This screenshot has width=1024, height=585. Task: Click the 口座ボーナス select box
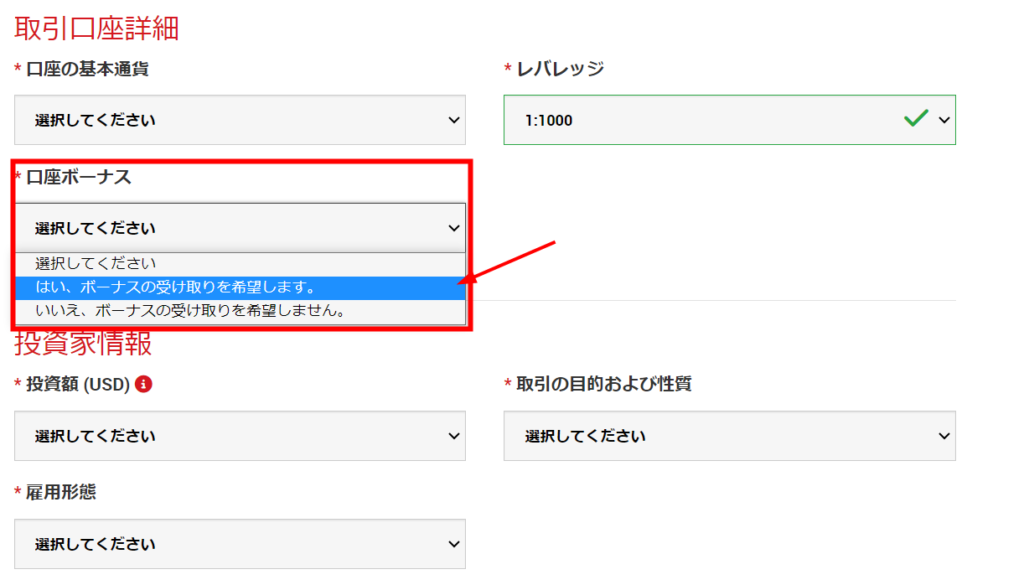(240, 228)
